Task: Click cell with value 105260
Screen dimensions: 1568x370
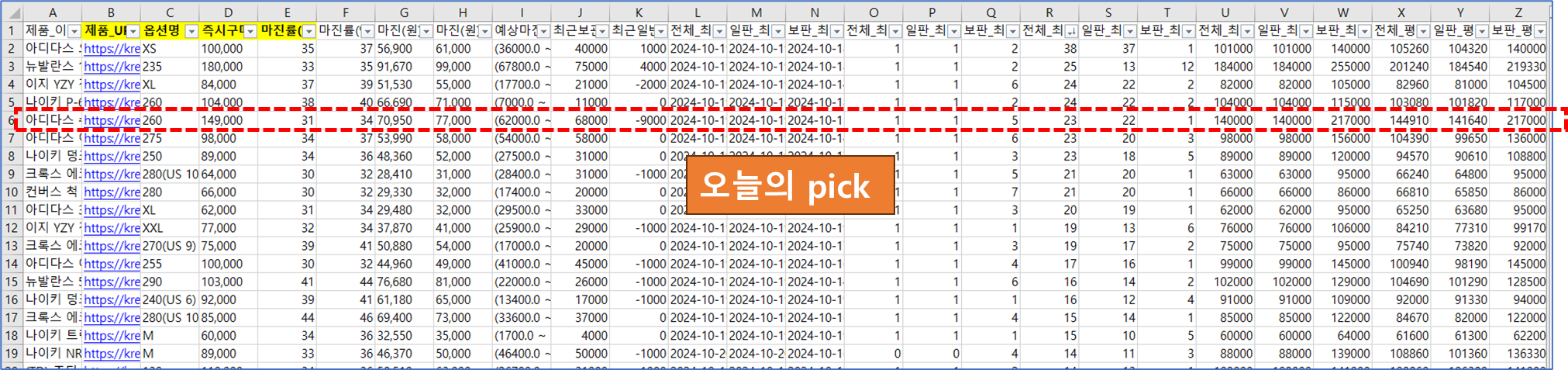Action: [x=1401, y=49]
